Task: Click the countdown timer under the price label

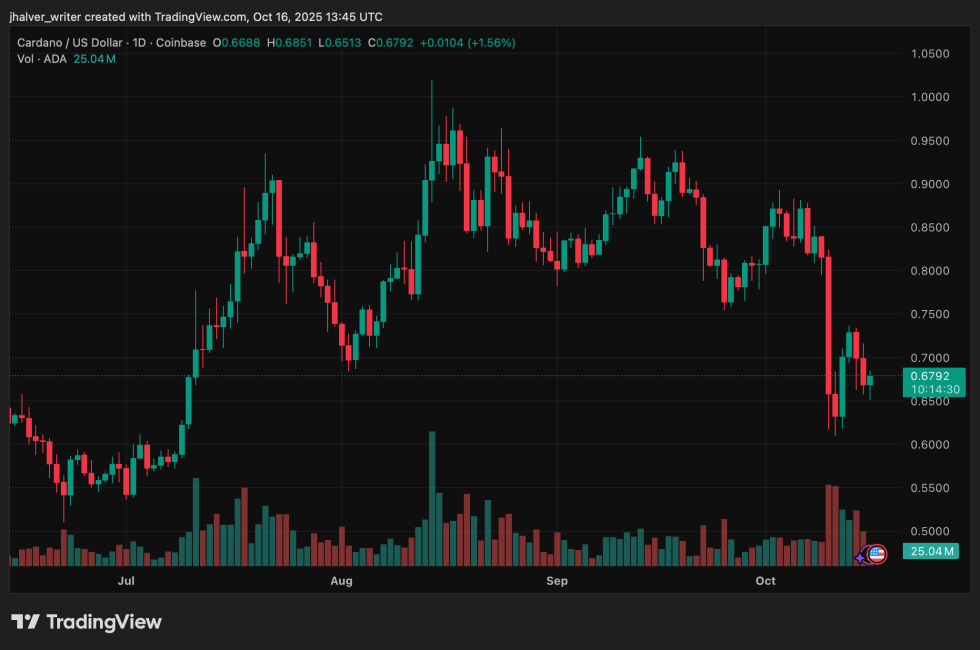Action: pos(932,388)
